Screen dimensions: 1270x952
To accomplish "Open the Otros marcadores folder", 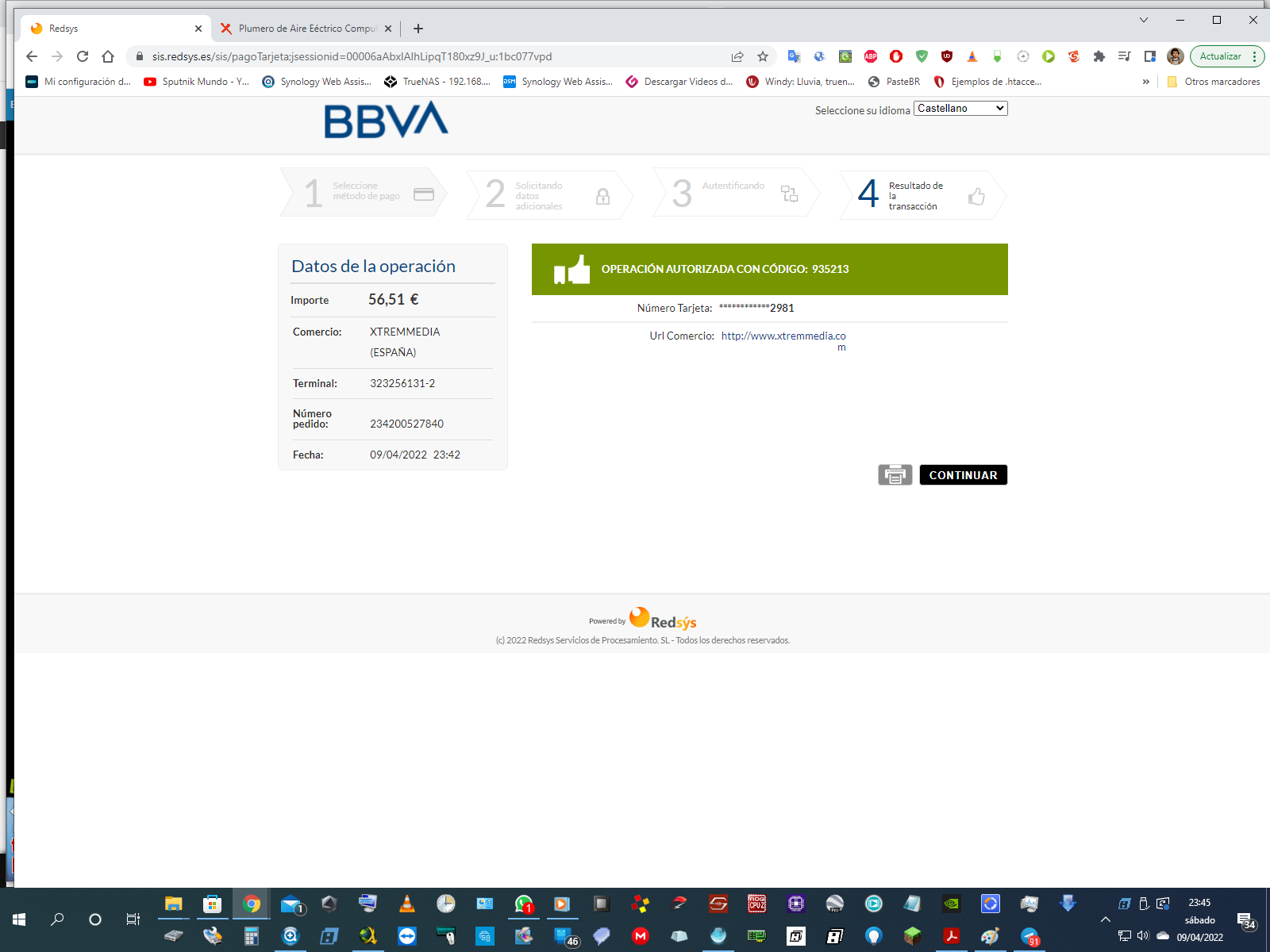I will (x=1214, y=82).
